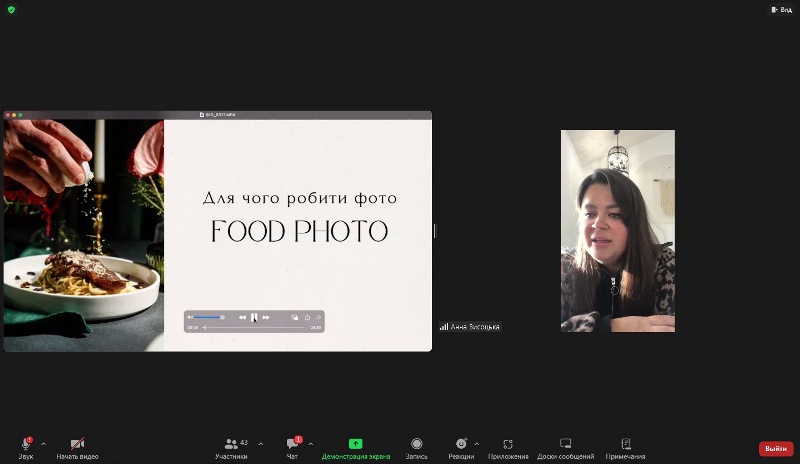Adjust the video player volume slider
Viewport: 800px width, 464px height.
pyautogui.click(x=209, y=318)
